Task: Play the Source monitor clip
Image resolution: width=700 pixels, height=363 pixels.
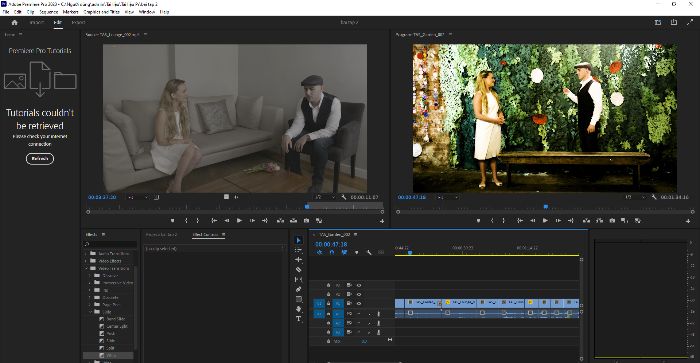Action: click(239, 221)
